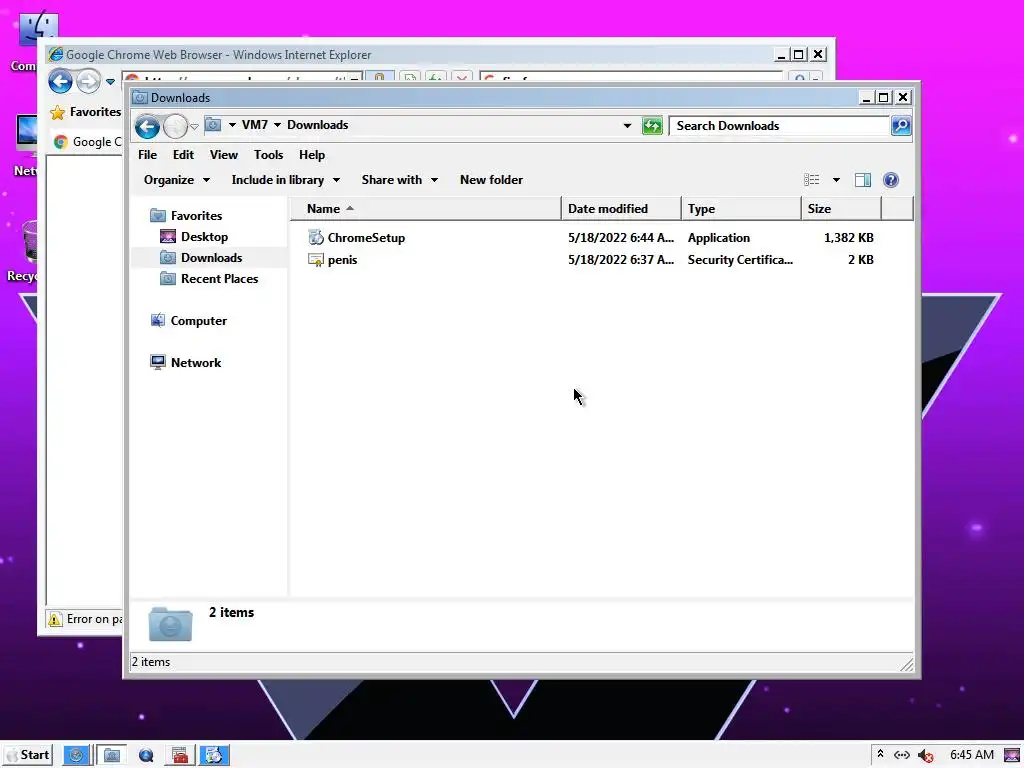1024x768 pixels.
Task: Click the Forward arrow in Downloads window
Action: coord(175,126)
